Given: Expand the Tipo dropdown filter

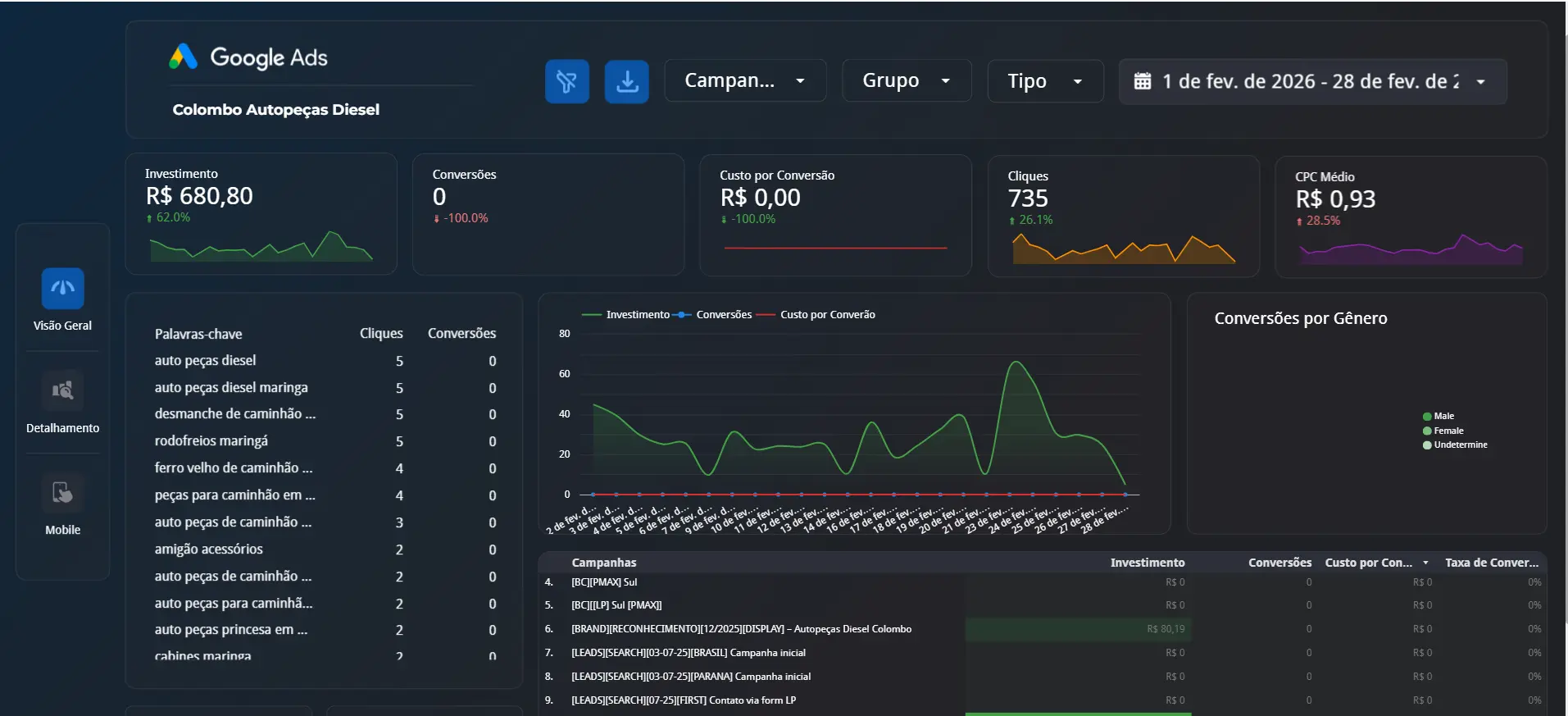Looking at the screenshot, I should [1044, 80].
